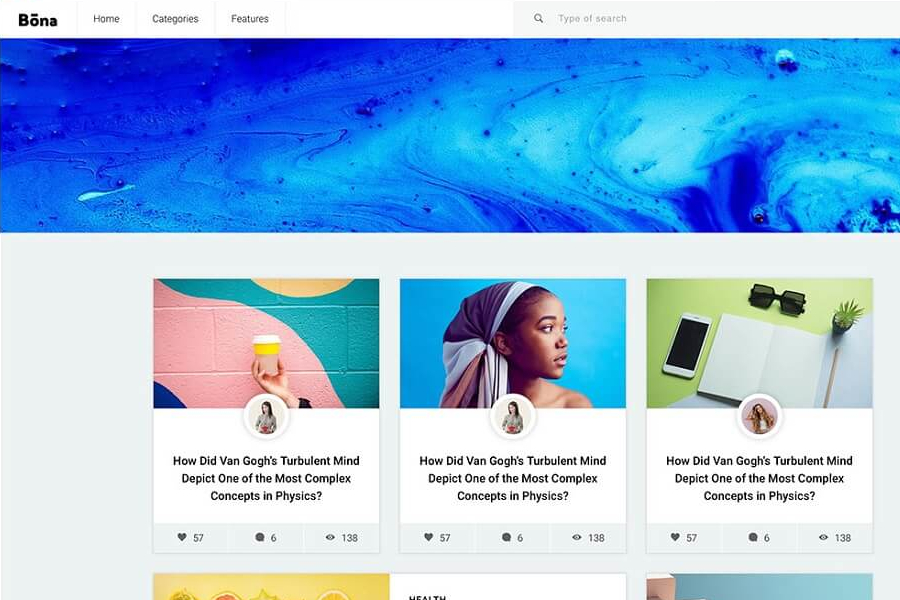Click the woman with headscarf thumbnail
This screenshot has height=600, width=900.
pyautogui.click(x=513, y=343)
